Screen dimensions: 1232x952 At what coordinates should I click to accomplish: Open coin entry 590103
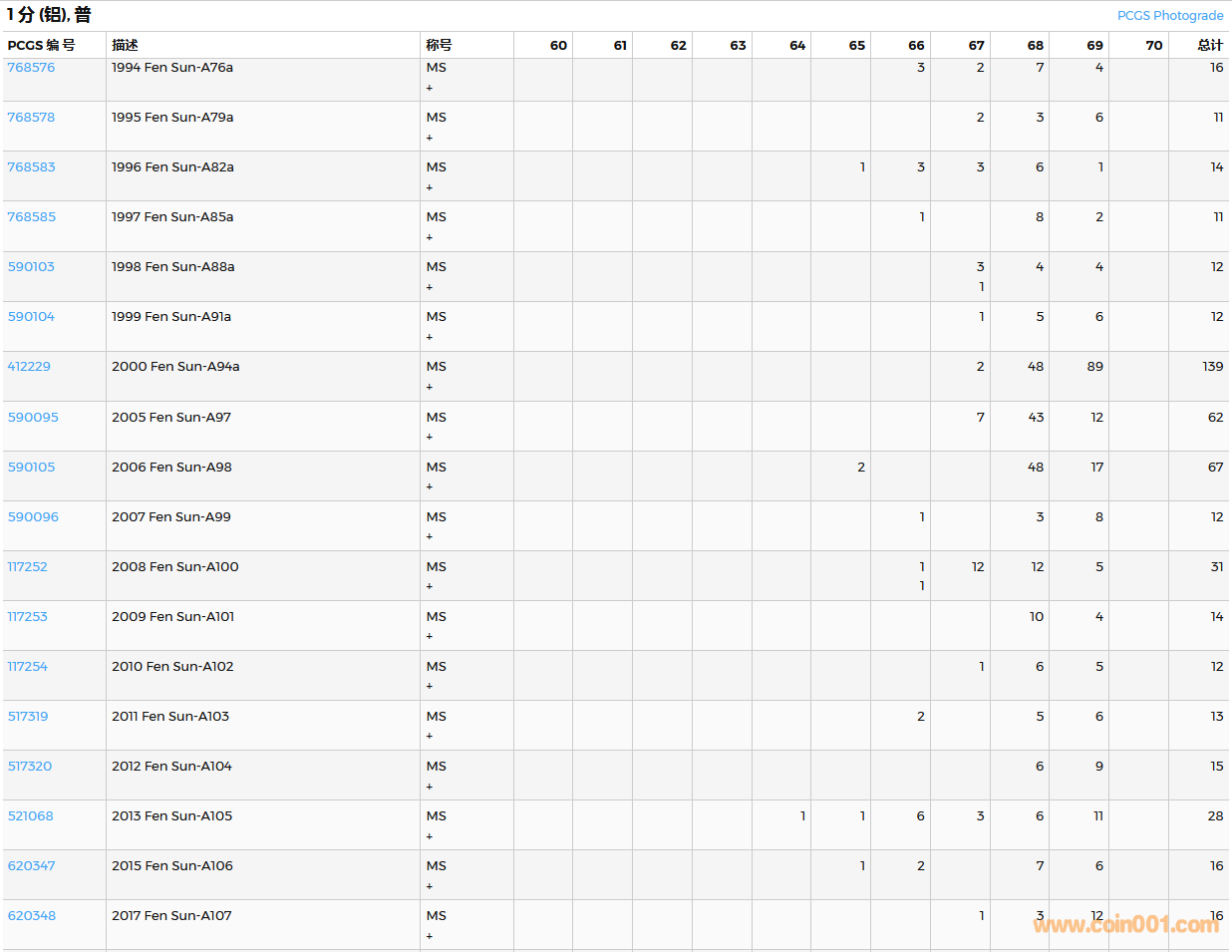[31, 267]
